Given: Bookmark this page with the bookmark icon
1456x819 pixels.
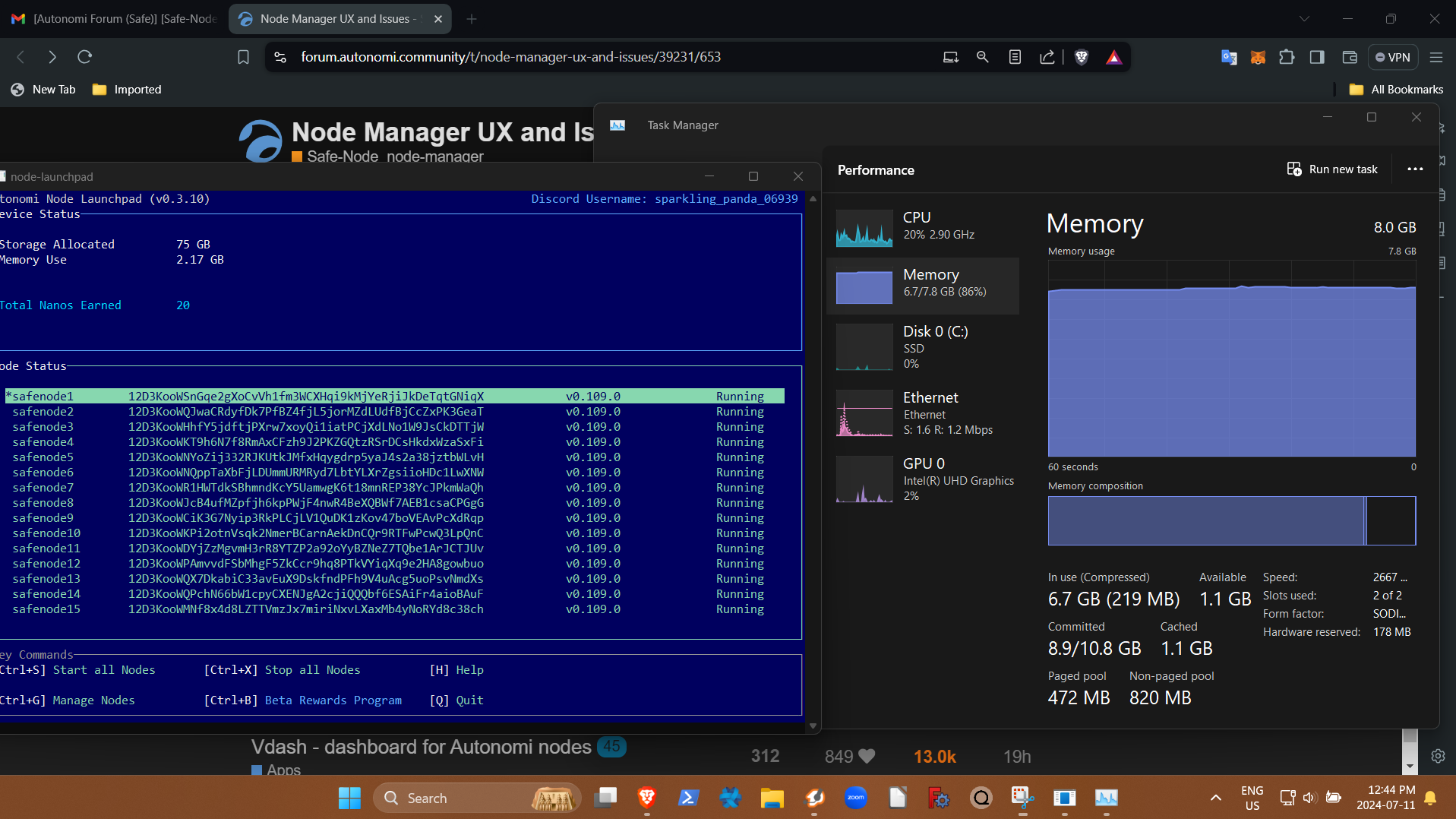Looking at the screenshot, I should 243,57.
